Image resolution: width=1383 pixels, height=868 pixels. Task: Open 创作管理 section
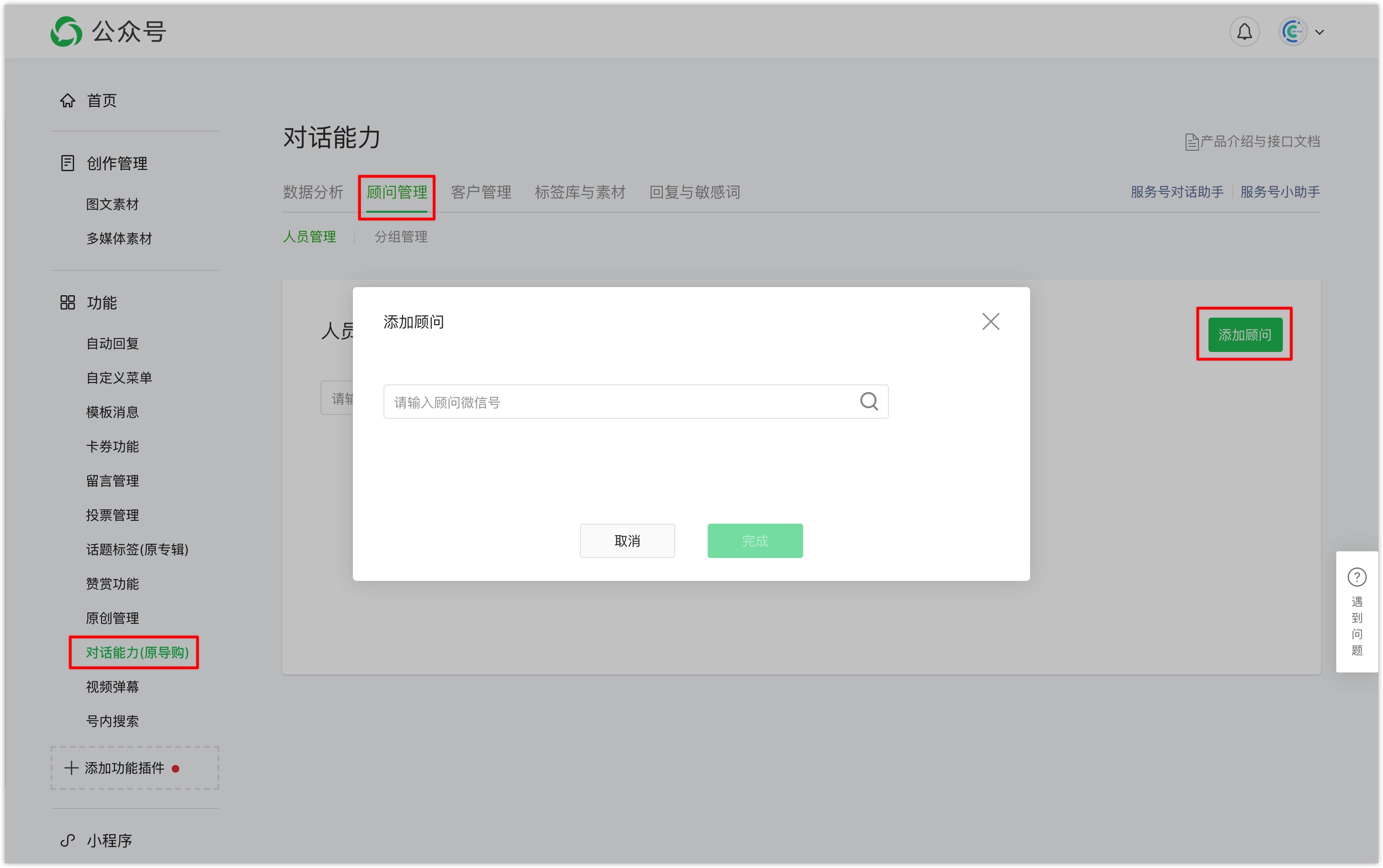click(117, 163)
